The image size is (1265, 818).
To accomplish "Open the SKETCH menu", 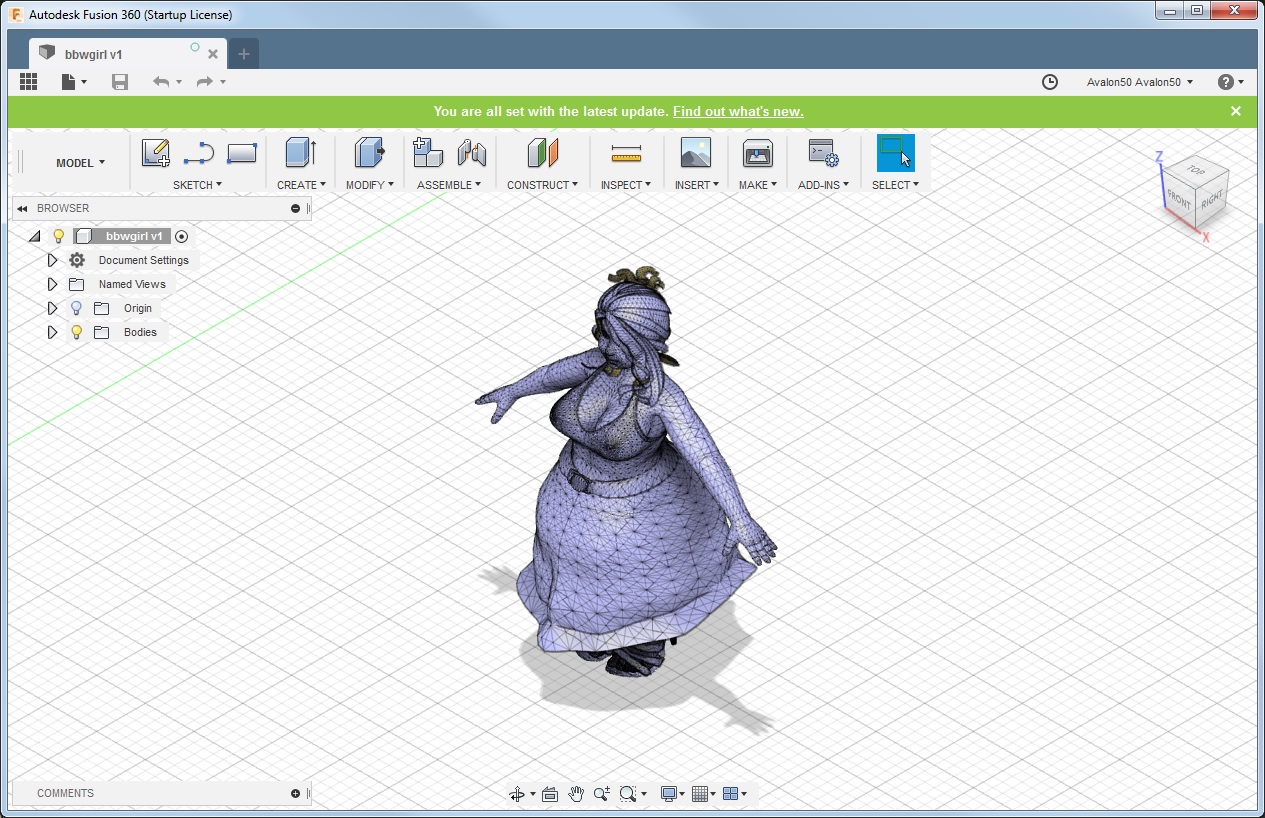I will (198, 185).
